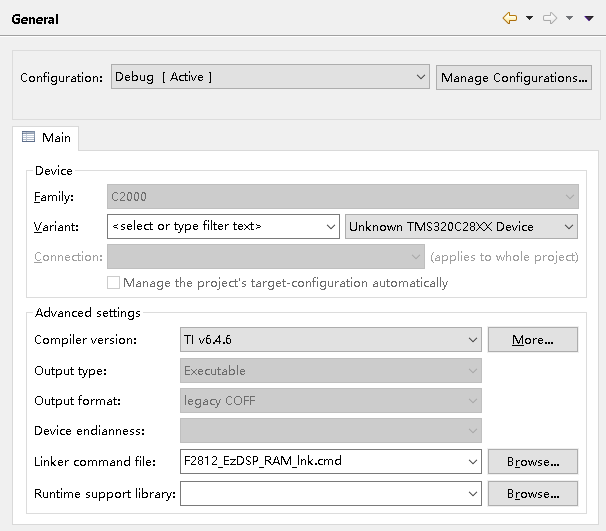Expand the Linker command file dropdown

tap(472, 462)
